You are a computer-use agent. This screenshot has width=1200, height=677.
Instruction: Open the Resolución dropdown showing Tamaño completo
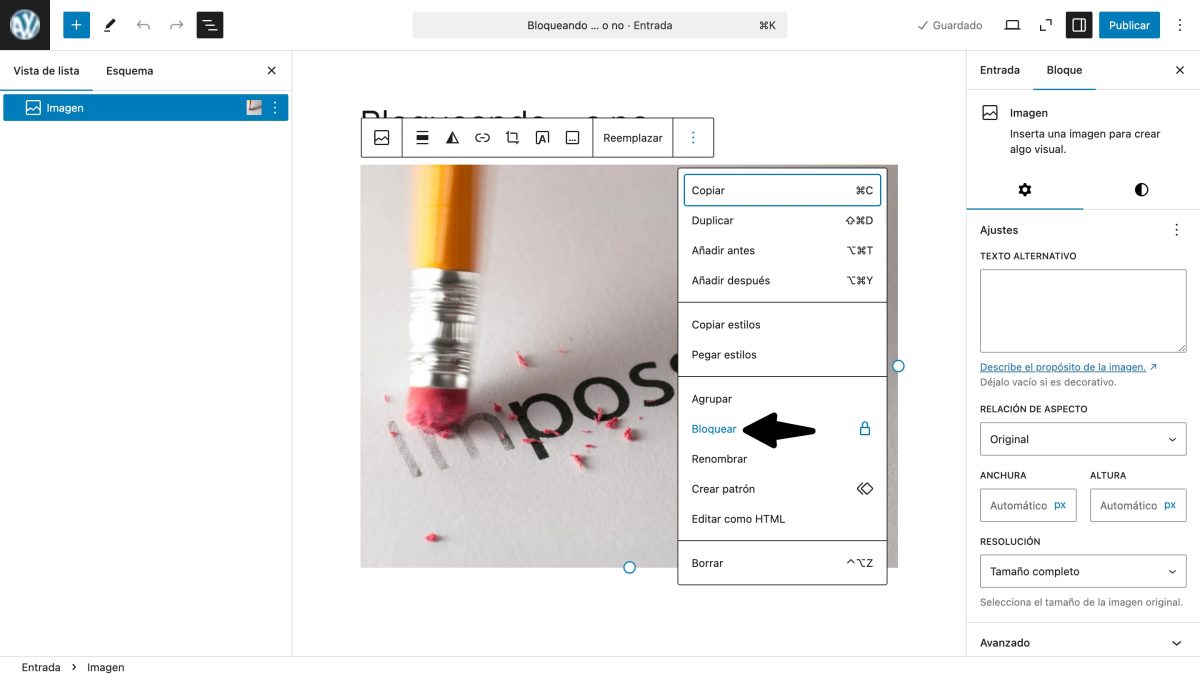(1082, 571)
